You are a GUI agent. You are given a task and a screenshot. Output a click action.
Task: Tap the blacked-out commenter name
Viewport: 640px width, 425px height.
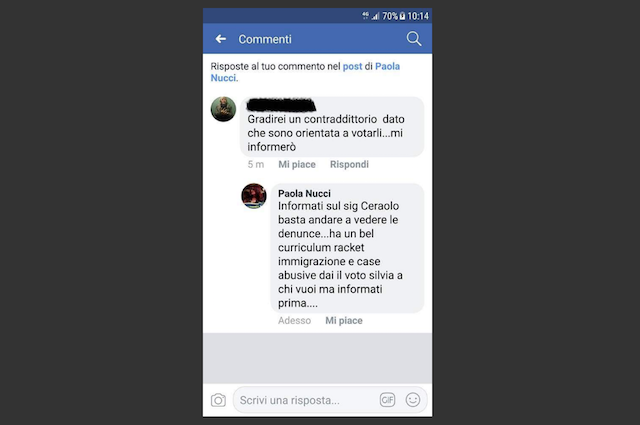pyautogui.click(x=281, y=105)
